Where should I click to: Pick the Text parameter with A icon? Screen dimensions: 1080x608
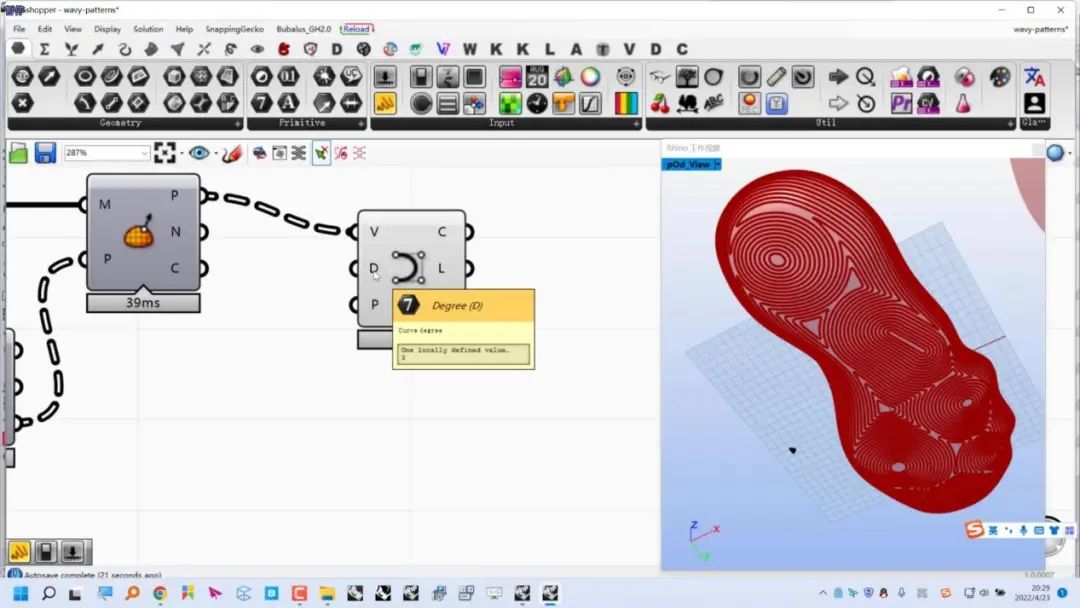(288, 103)
